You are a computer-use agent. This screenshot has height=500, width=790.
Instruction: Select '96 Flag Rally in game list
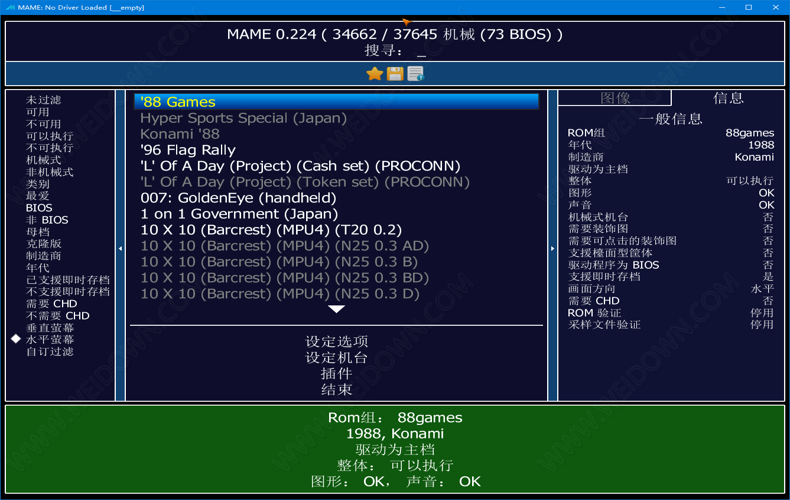(188, 150)
